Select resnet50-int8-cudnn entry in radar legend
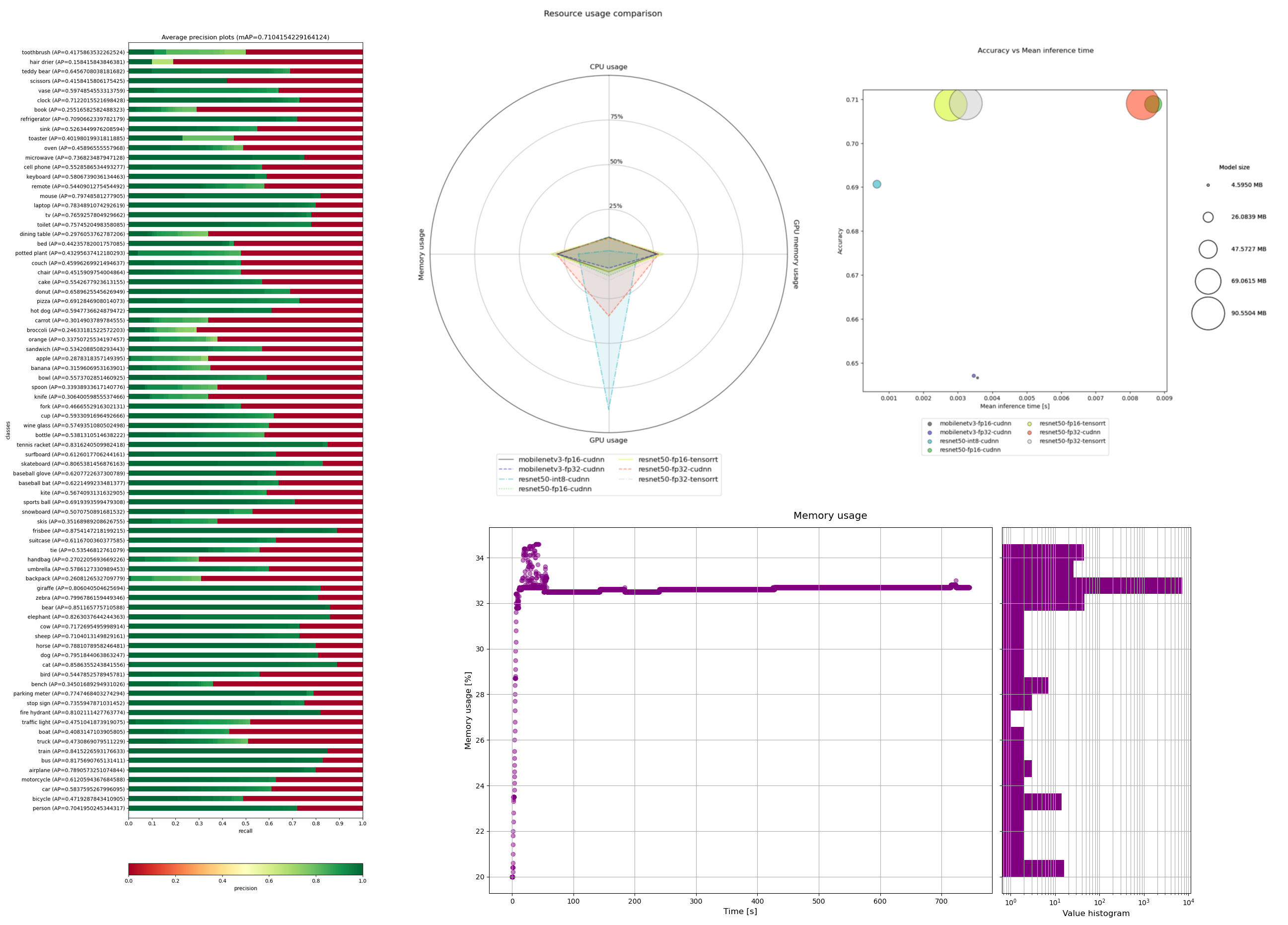This screenshot has height=925, width=1288. [553, 479]
